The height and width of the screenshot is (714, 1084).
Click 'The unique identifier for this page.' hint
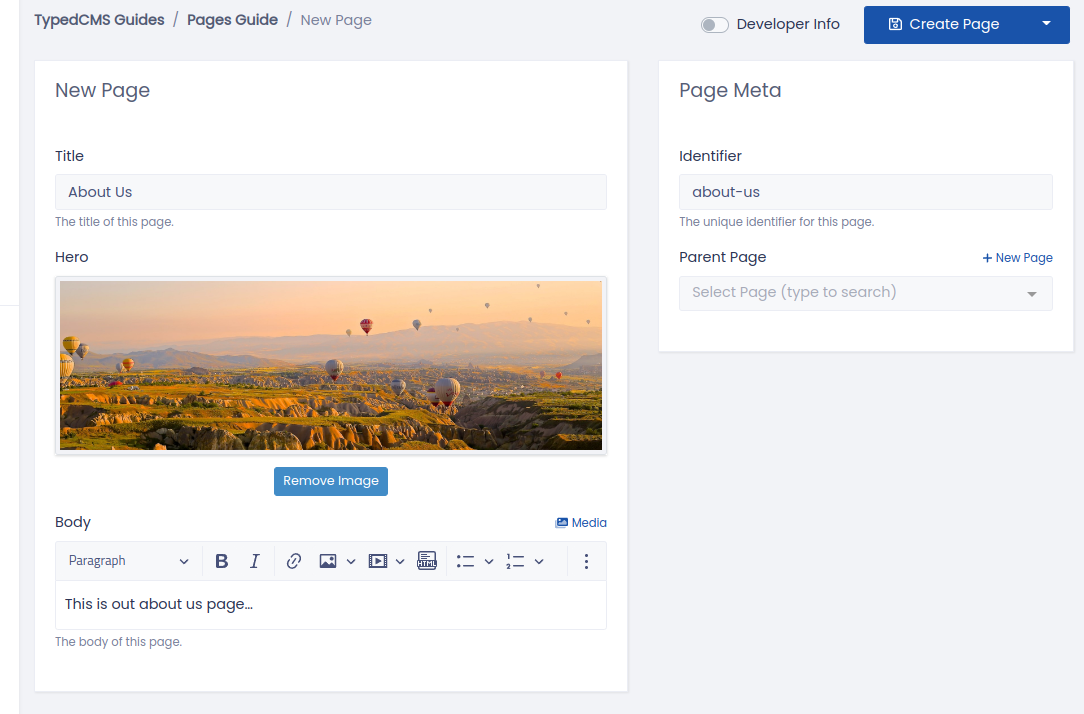(x=776, y=222)
